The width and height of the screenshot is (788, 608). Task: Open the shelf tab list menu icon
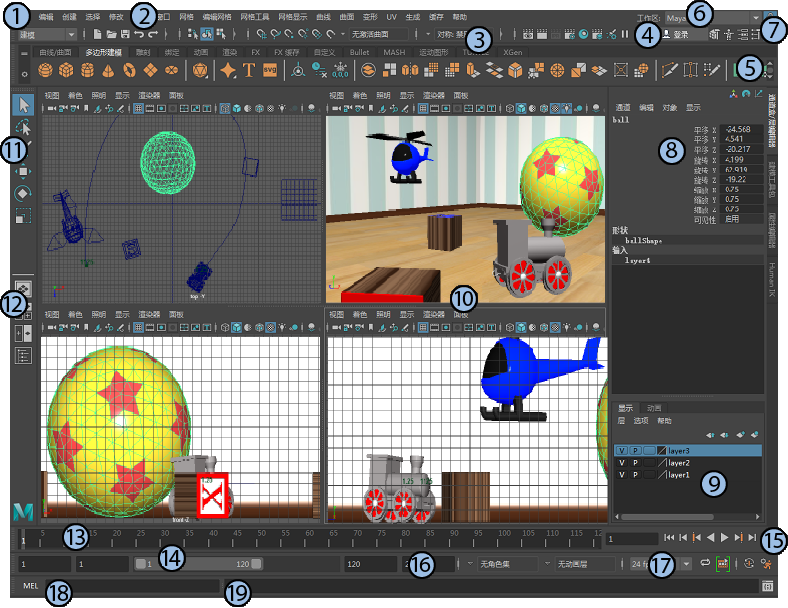pos(24,53)
